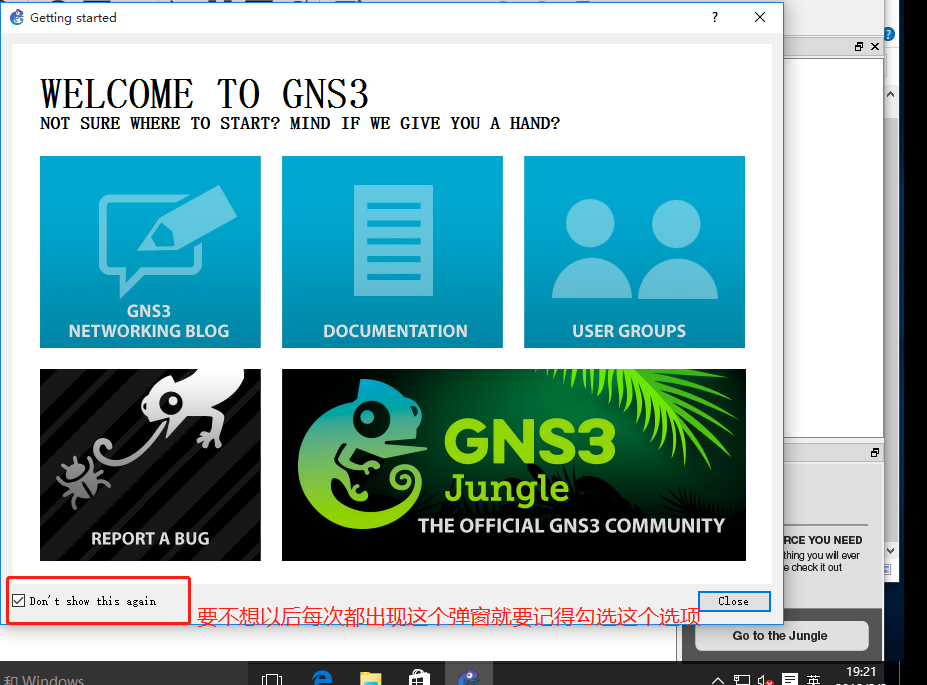Show hidden system tray icons
Image resolution: width=927 pixels, height=685 pixels.
coord(718,680)
